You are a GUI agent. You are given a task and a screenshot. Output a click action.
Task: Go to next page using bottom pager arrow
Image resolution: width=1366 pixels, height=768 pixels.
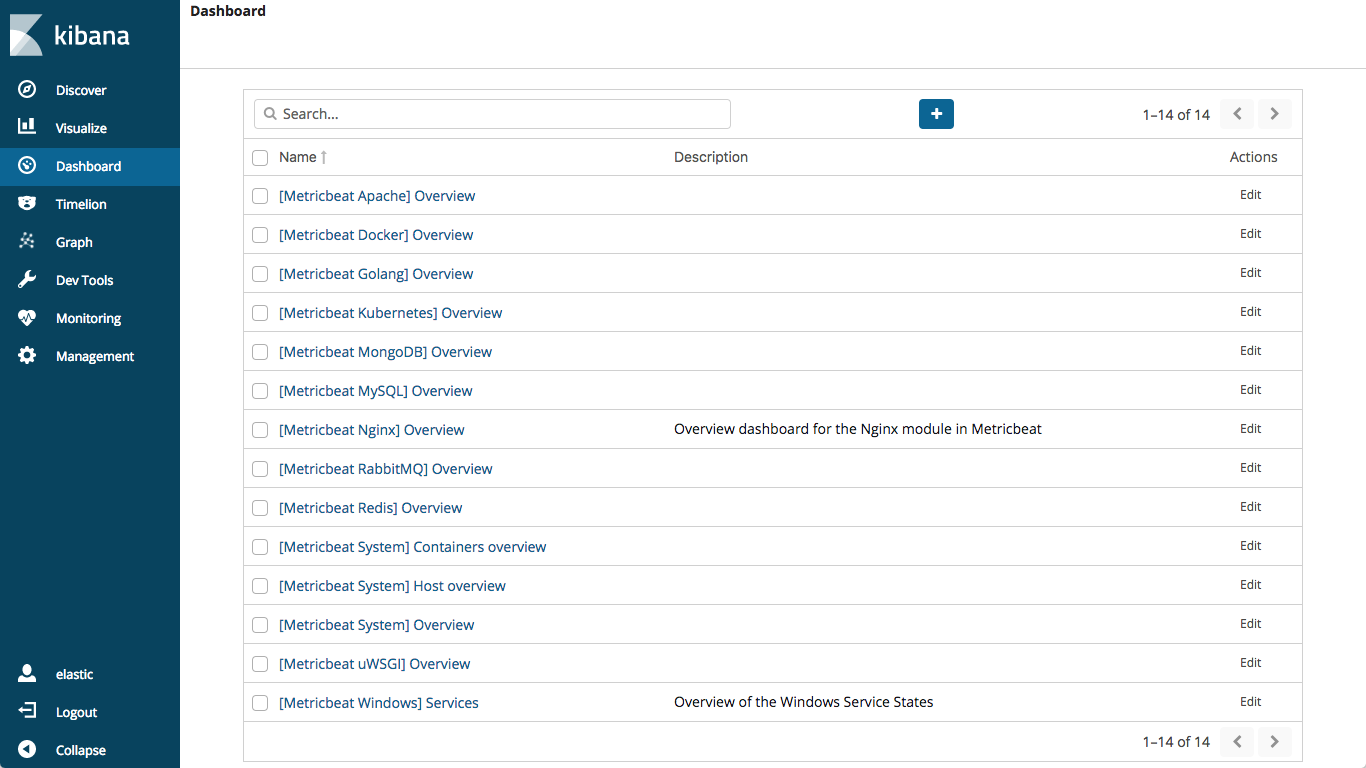pyautogui.click(x=1274, y=742)
